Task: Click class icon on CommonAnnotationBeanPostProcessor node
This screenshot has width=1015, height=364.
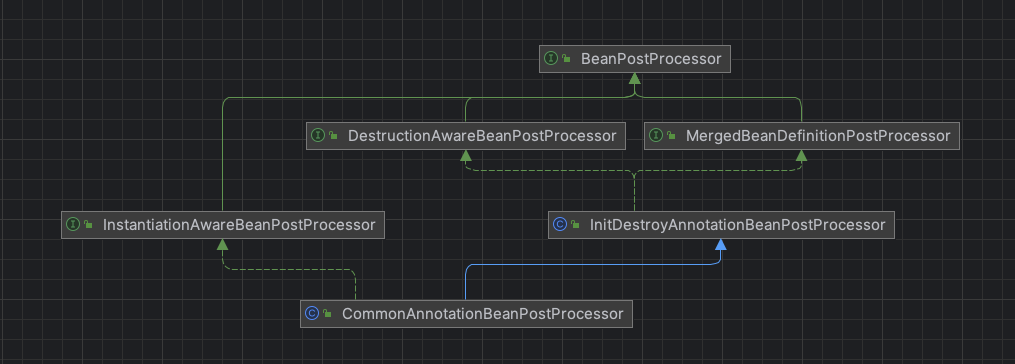Action: (x=312, y=313)
